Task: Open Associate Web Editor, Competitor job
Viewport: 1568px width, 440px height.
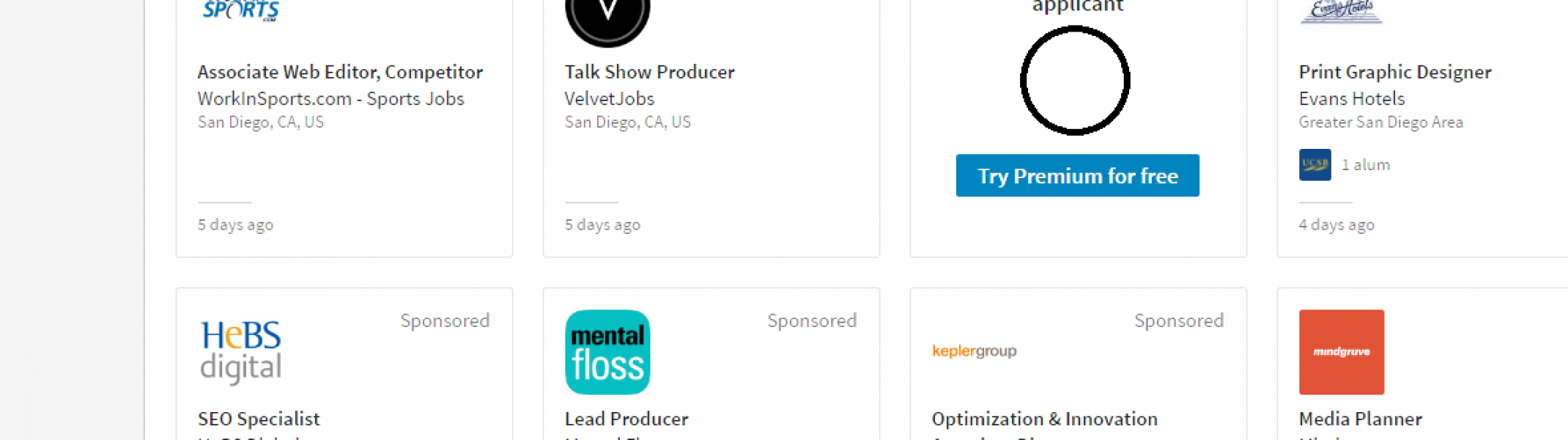Action: point(340,72)
